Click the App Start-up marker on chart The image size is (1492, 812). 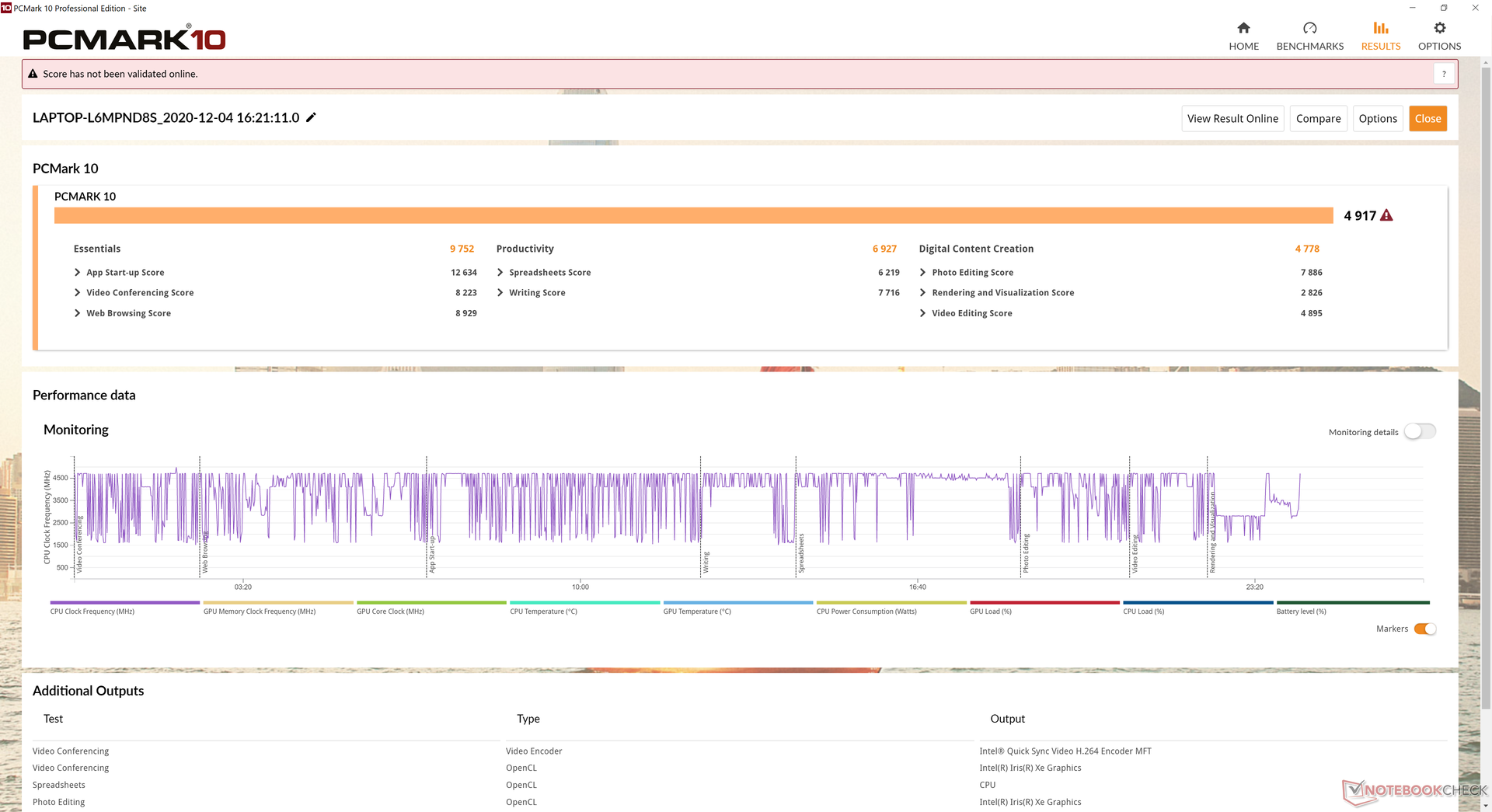[431, 554]
